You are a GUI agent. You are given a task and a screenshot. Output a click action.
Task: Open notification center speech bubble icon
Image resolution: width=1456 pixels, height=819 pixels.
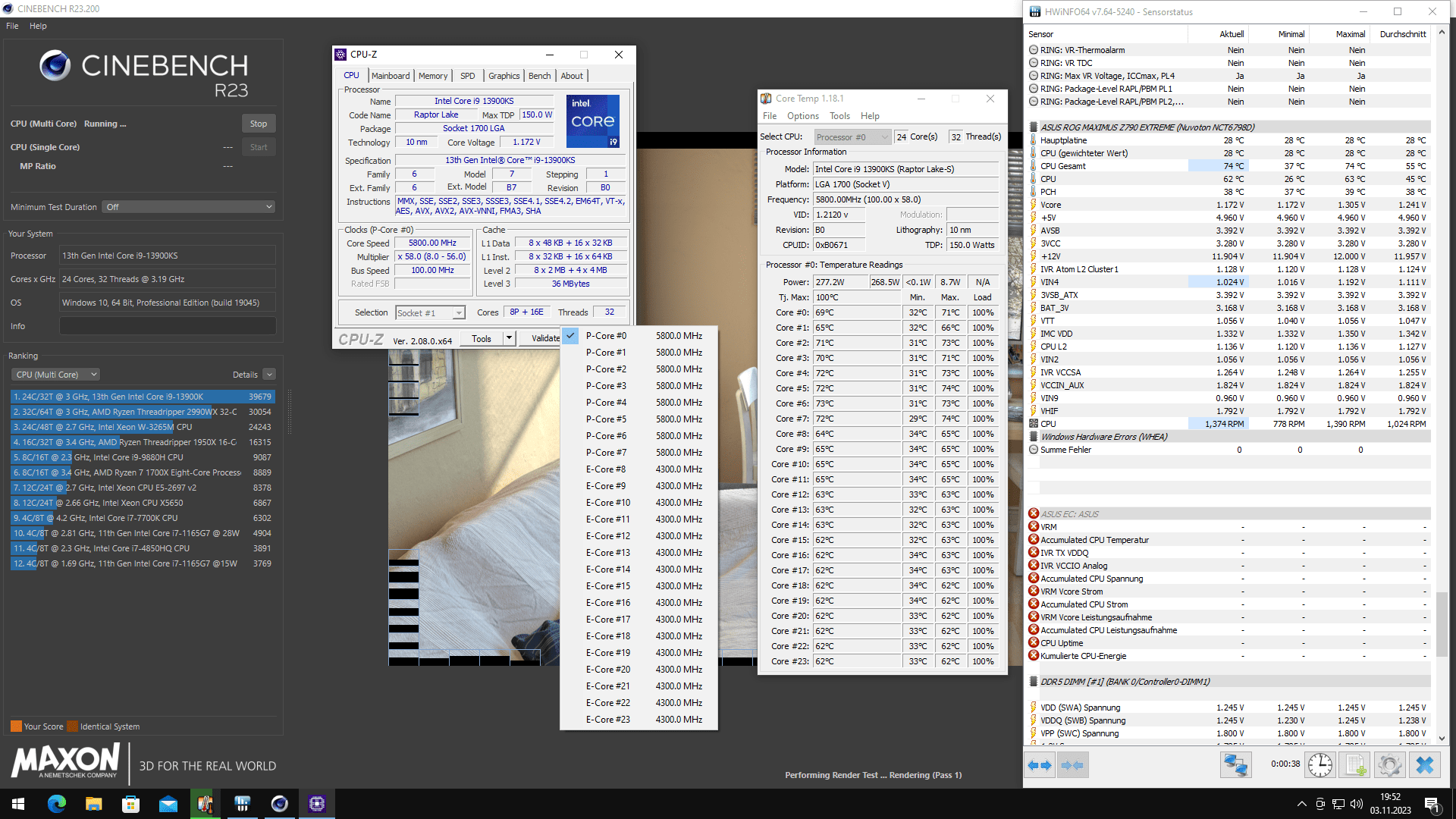pyautogui.click(x=1432, y=804)
